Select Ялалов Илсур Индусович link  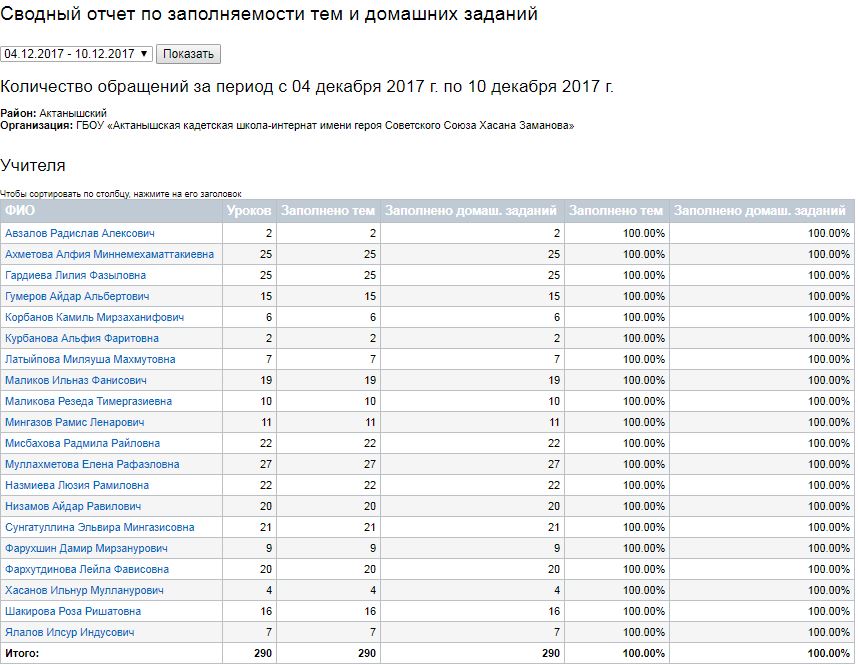70,632
